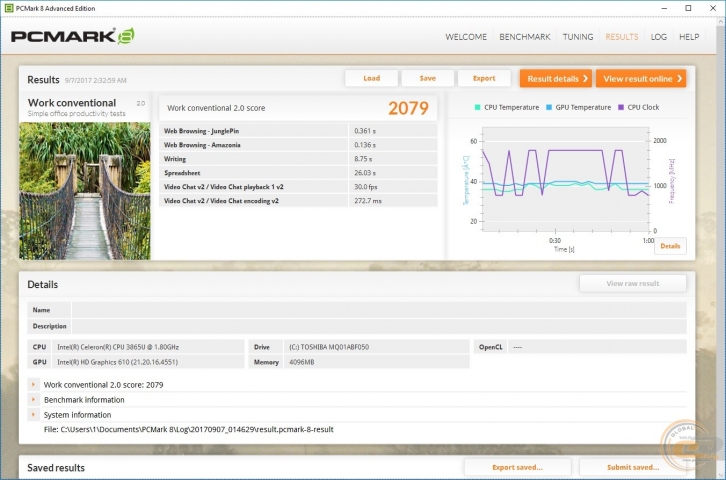The image size is (726, 480).
Task: Click the Load button
Action: click(371, 78)
